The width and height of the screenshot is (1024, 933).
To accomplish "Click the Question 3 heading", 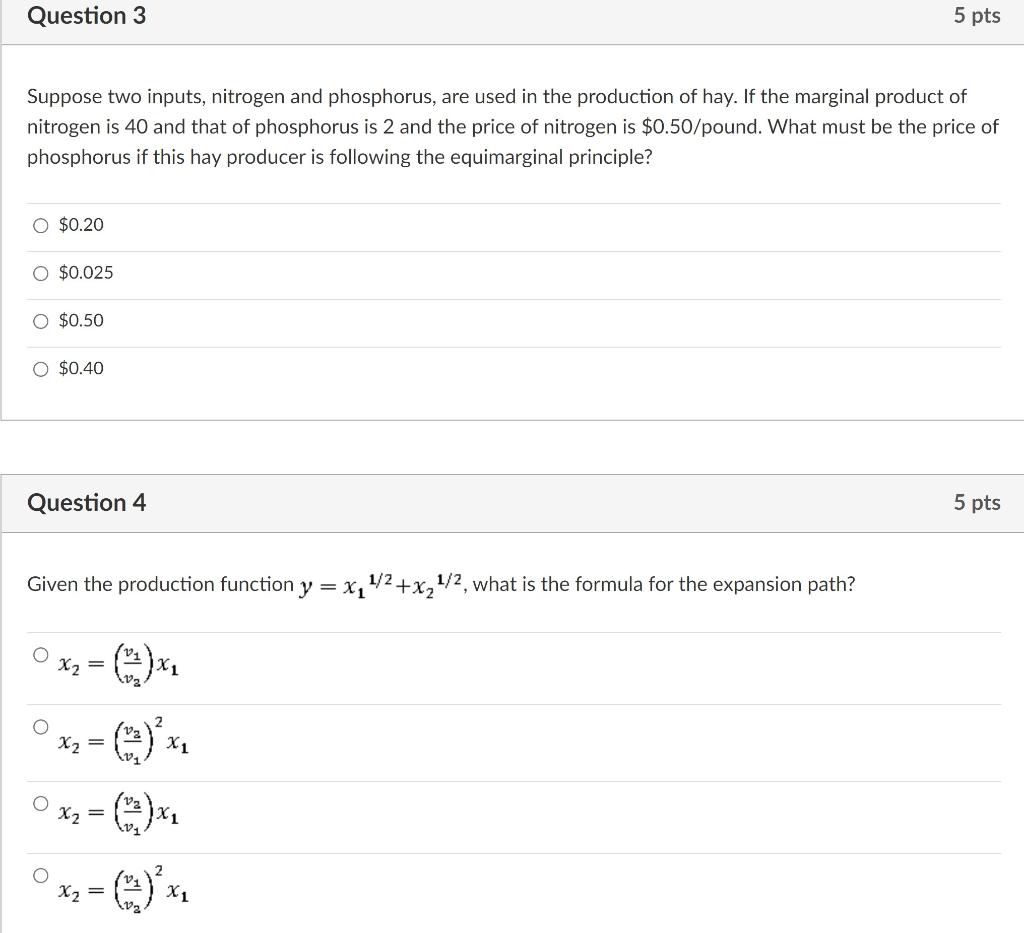I will [87, 16].
